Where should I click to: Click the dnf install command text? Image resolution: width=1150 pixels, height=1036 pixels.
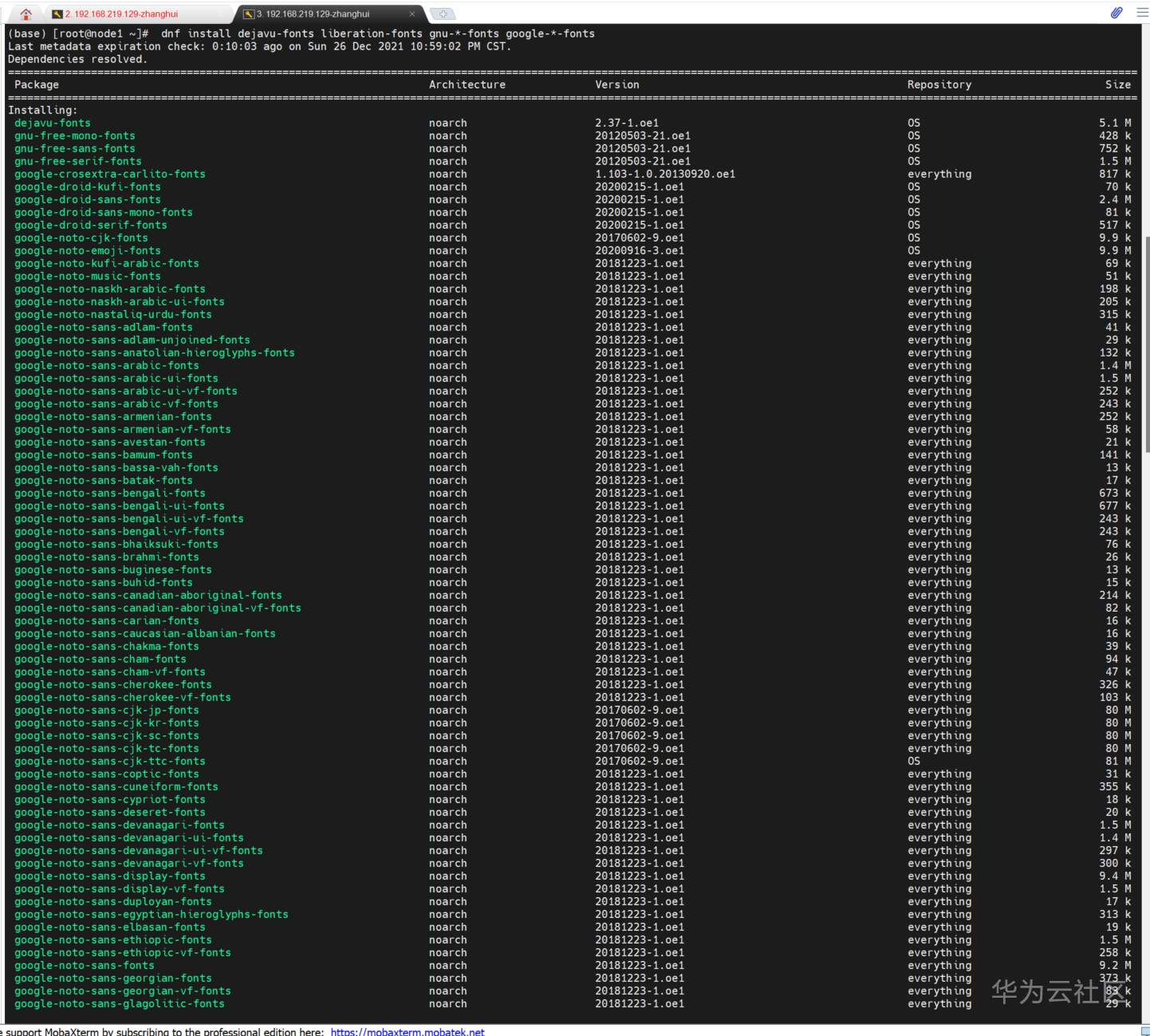point(378,33)
